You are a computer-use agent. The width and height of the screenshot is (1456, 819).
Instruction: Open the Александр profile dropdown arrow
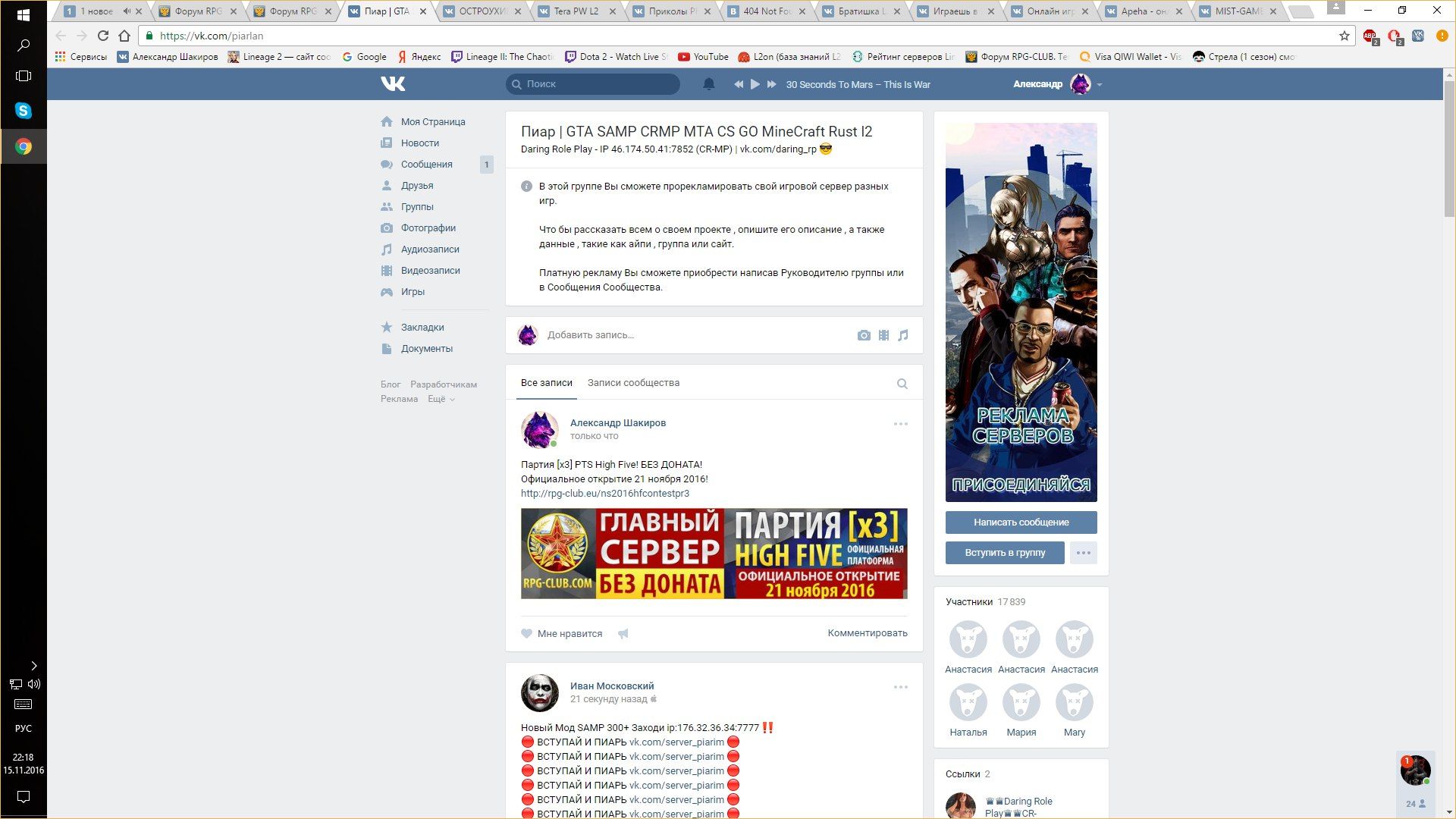coord(1099,85)
